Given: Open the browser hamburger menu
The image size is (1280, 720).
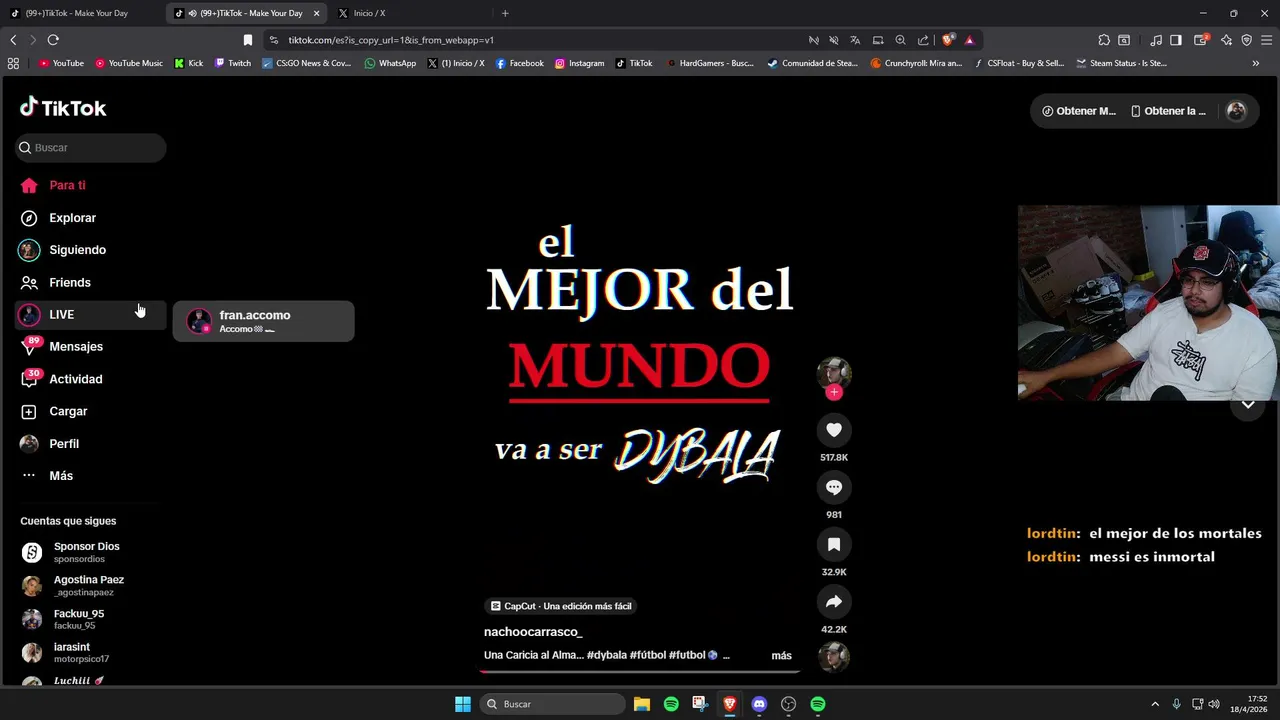Looking at the screenshot, I should [1267, 40].
